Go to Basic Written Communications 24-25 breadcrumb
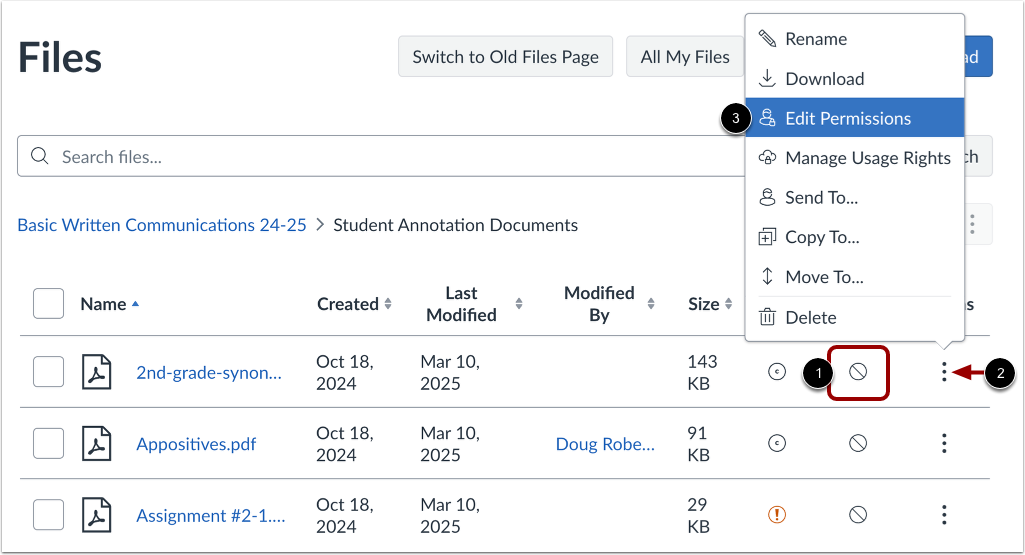The height and width of the screenshot is (555, 1025). [161, 225]
